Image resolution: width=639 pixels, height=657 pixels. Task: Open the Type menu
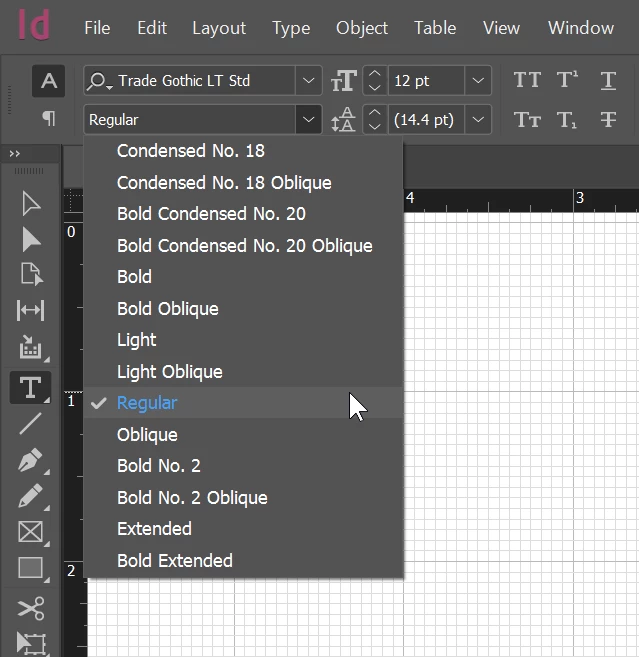tap(291, 28)
